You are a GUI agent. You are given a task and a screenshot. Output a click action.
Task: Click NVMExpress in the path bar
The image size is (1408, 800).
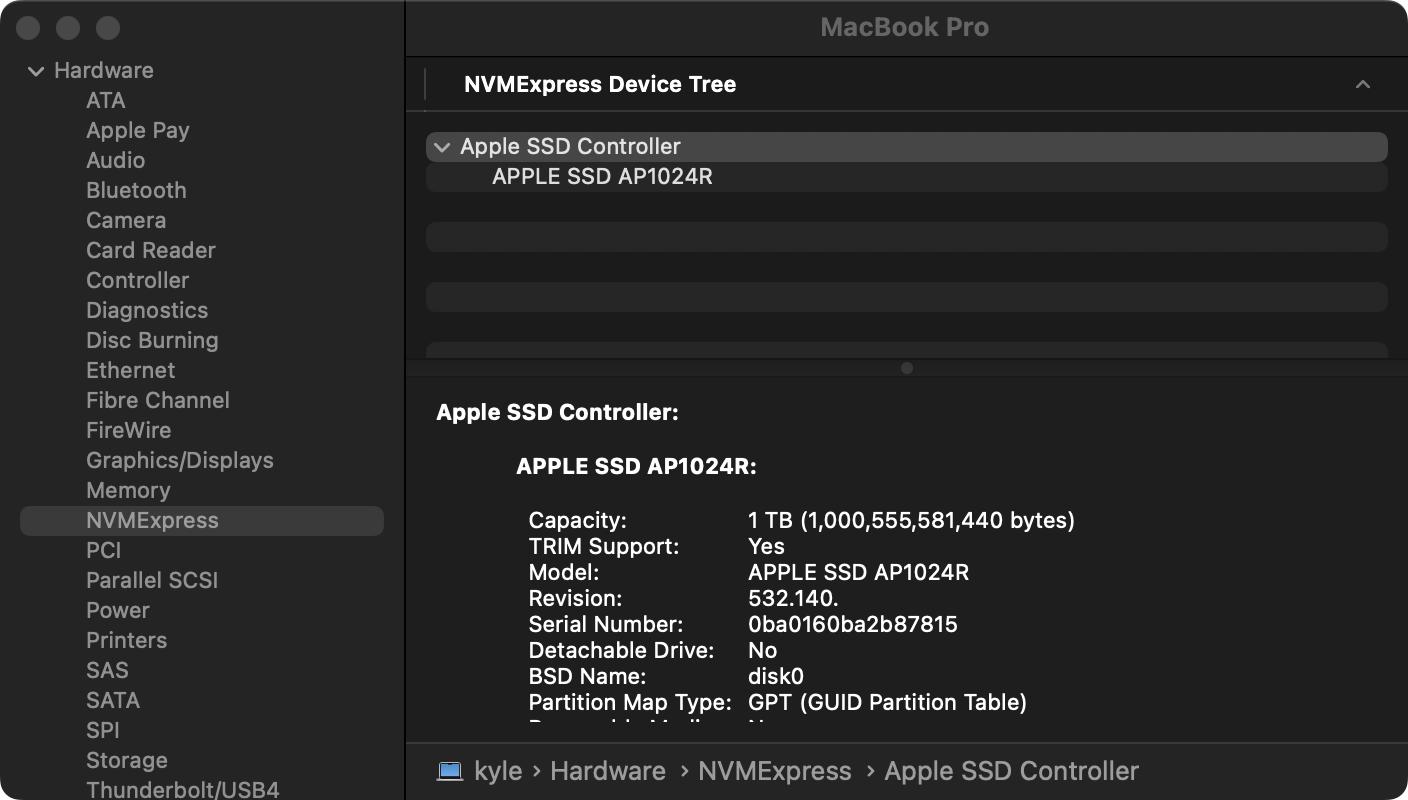[x=775, y=771]
